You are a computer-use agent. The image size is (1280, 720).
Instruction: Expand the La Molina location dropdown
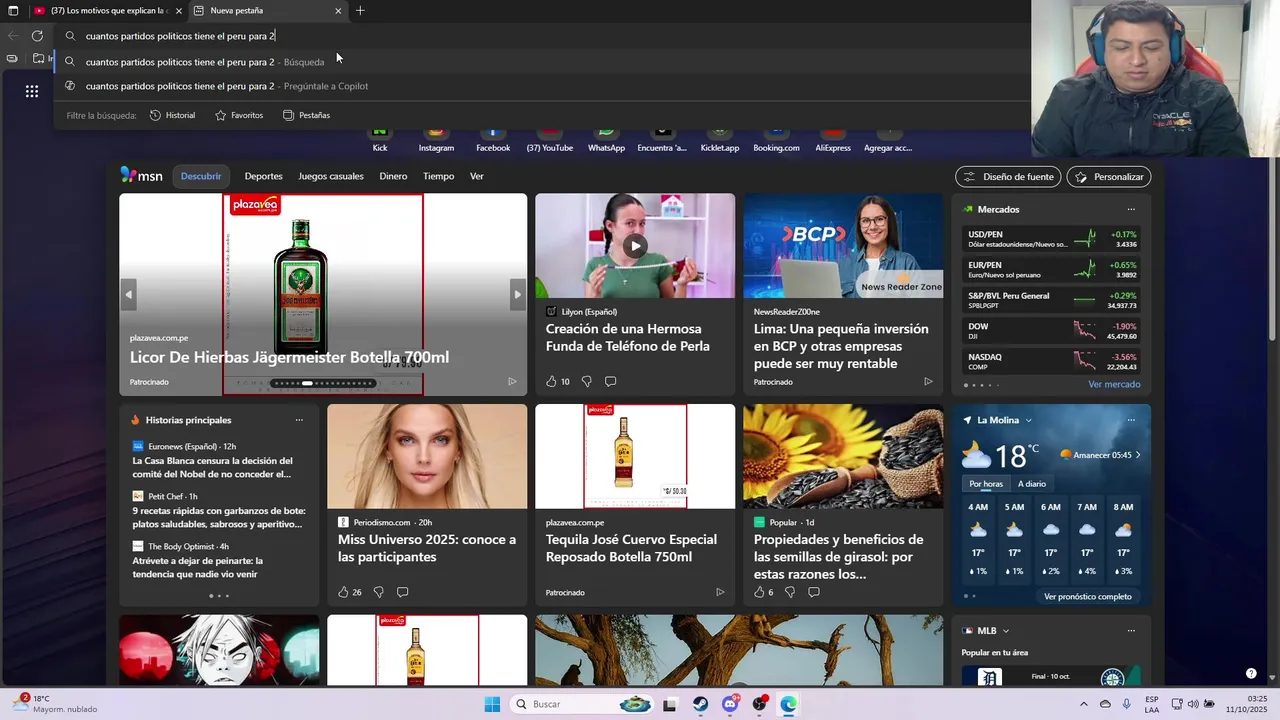tap(1028, 420)
